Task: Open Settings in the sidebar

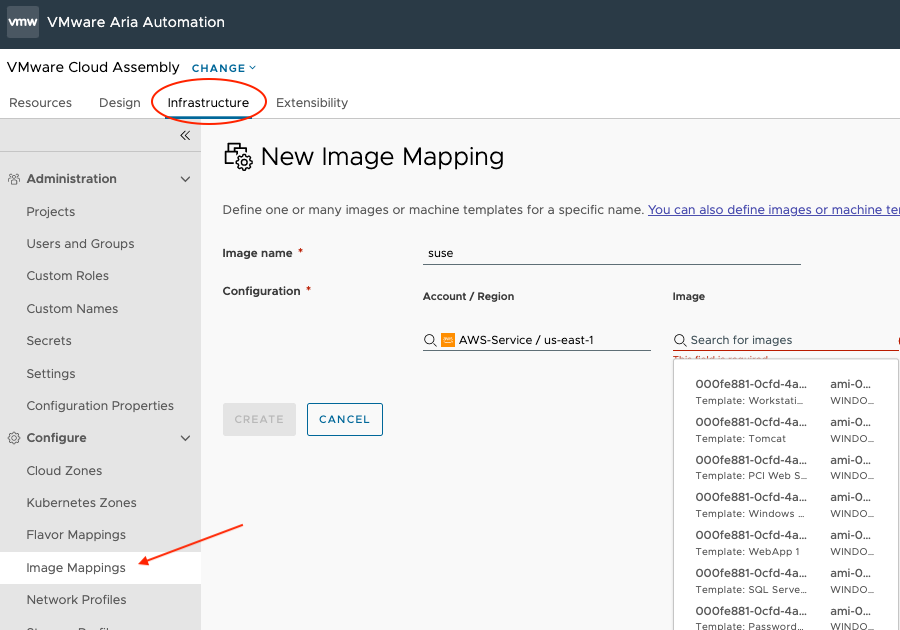Action: (51, 374)
